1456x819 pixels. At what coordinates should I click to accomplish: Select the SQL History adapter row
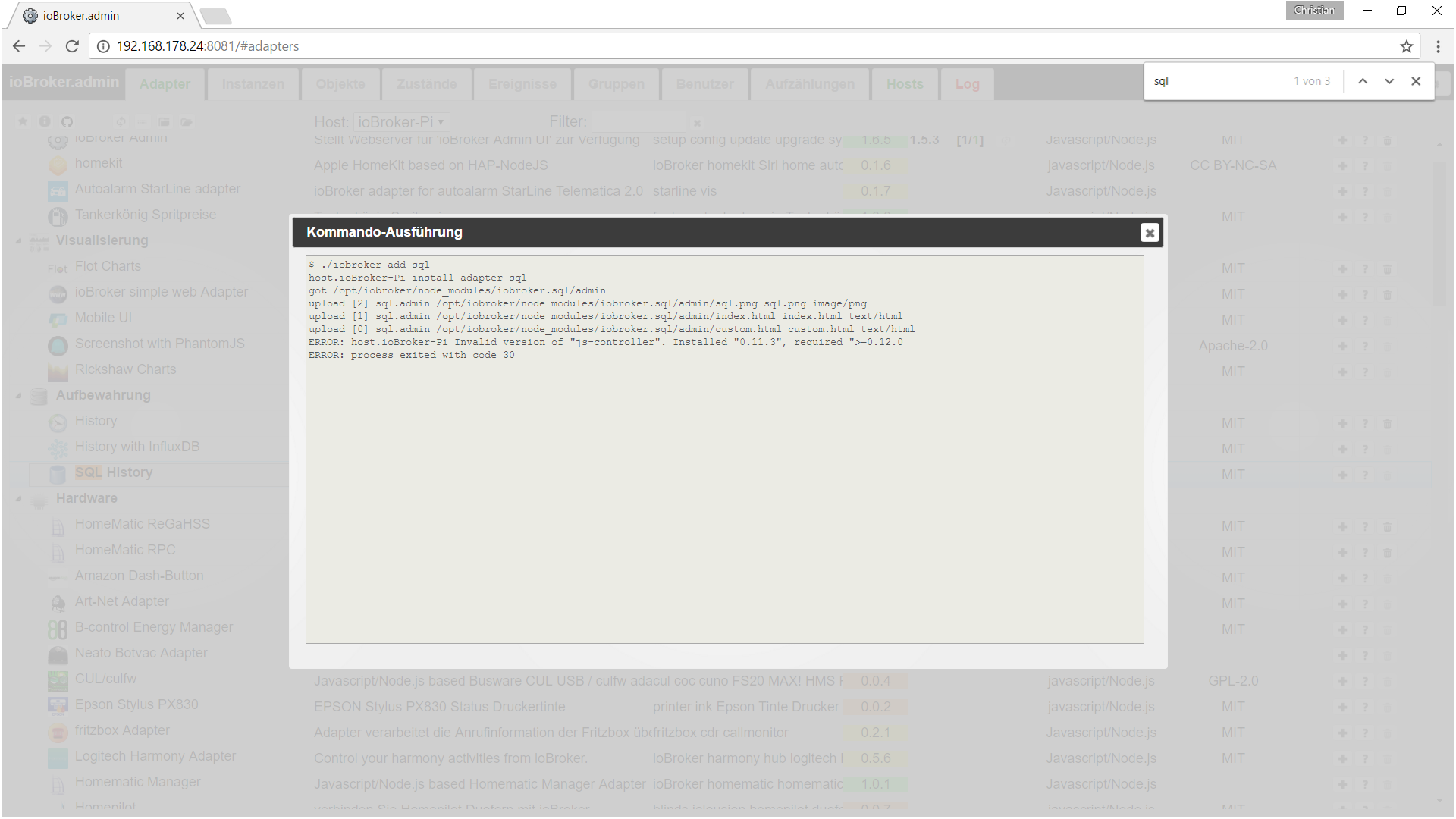pos(114,473)
